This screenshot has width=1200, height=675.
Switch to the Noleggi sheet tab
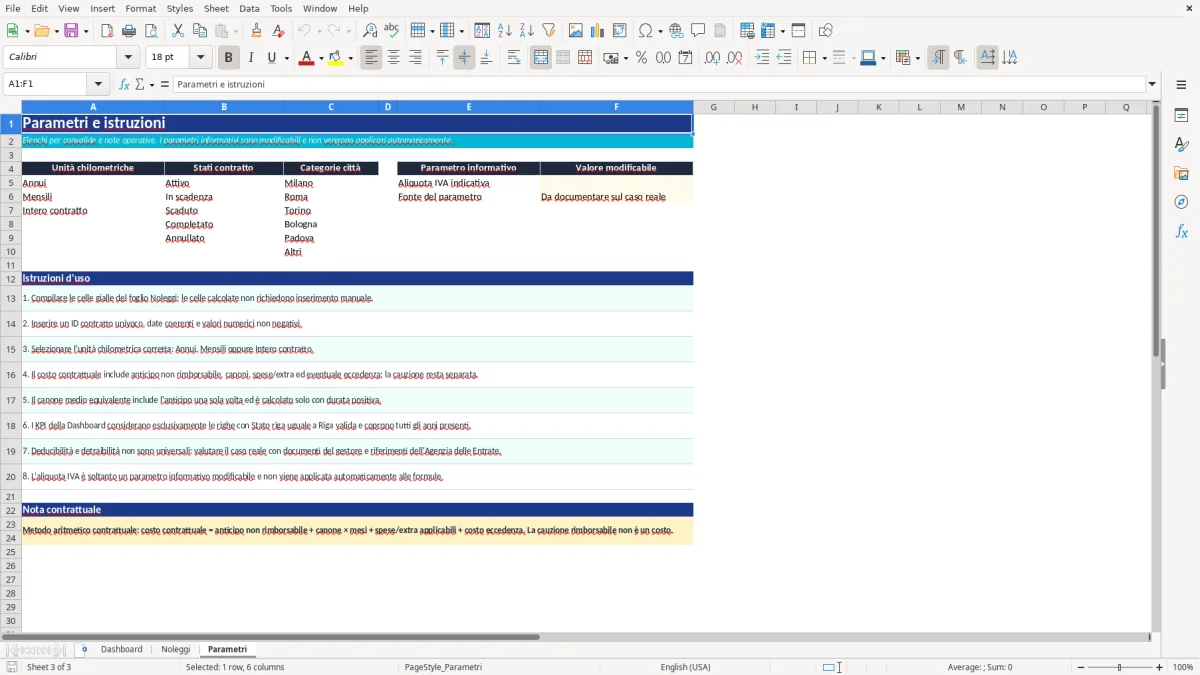(x=176, y=649)
